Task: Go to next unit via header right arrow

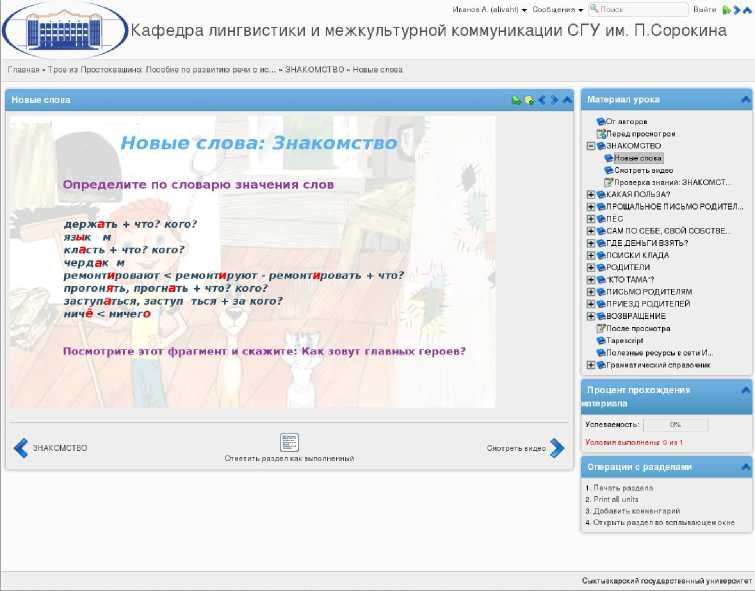Action: [x=555, y=100]
